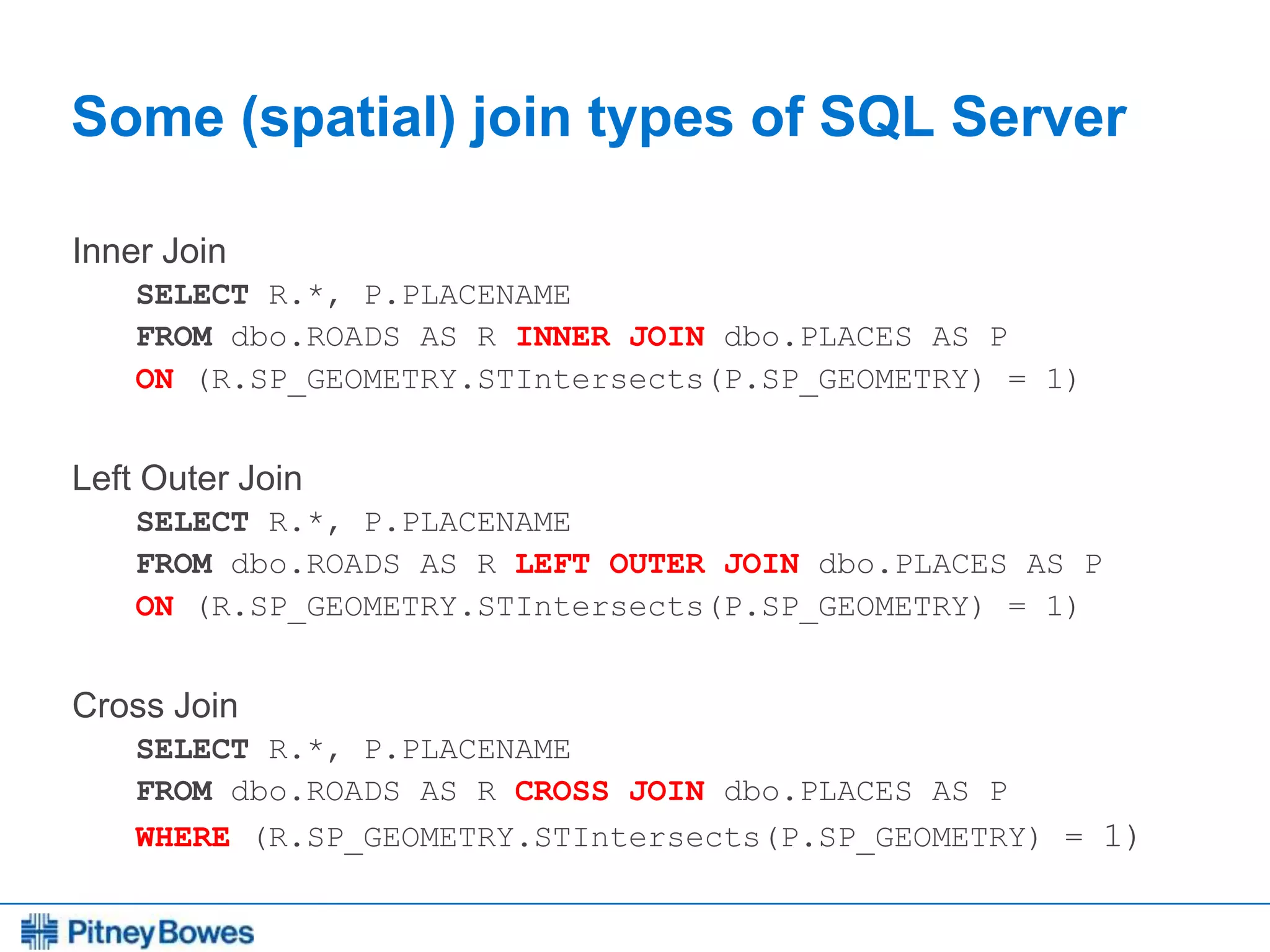Click 'SELECT' in the Cross Join query
This screenshot has height=952, width=1270.
pos(192,750)
